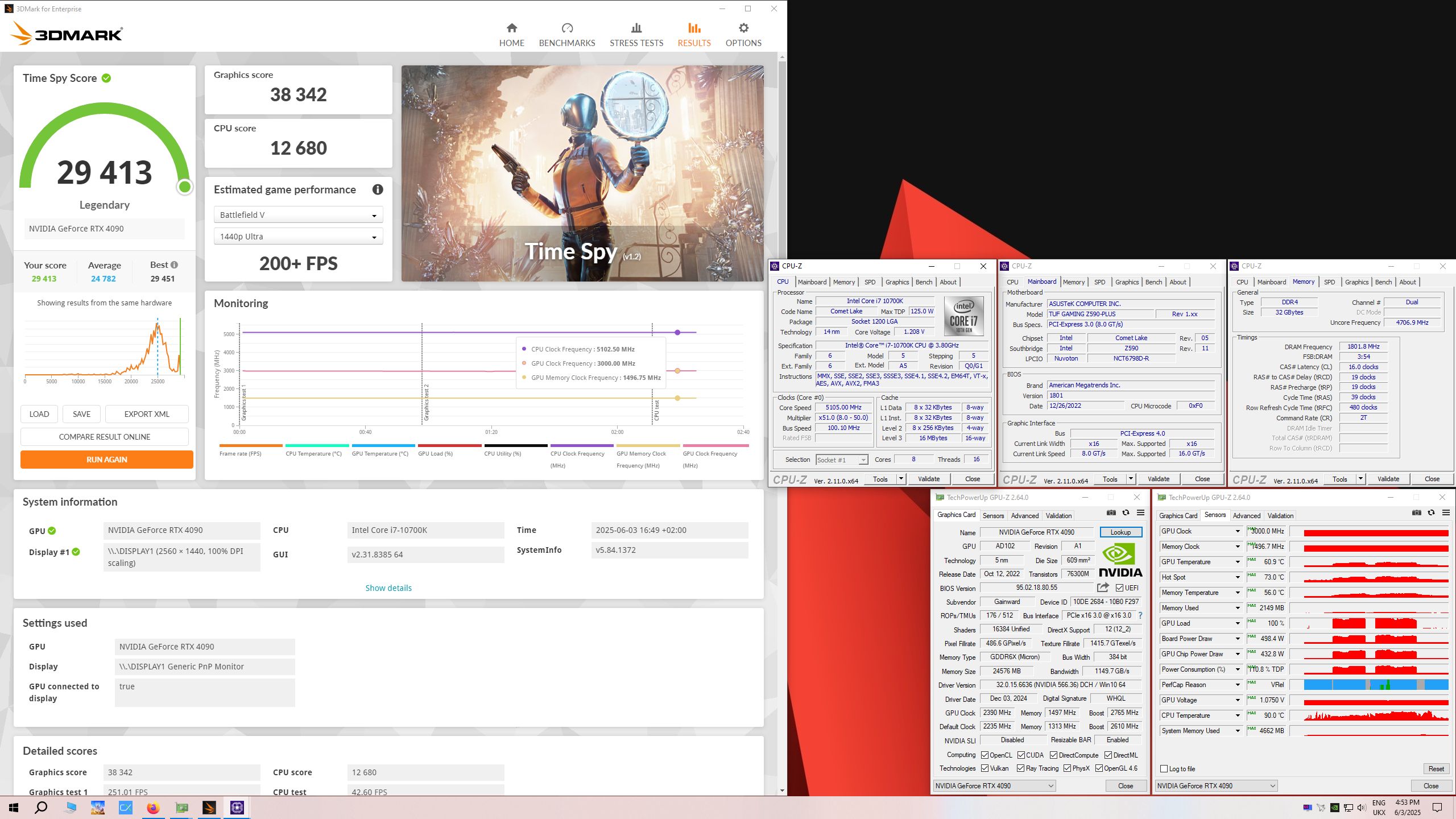Open volume control in system tray

click(x=1361, y=808)
